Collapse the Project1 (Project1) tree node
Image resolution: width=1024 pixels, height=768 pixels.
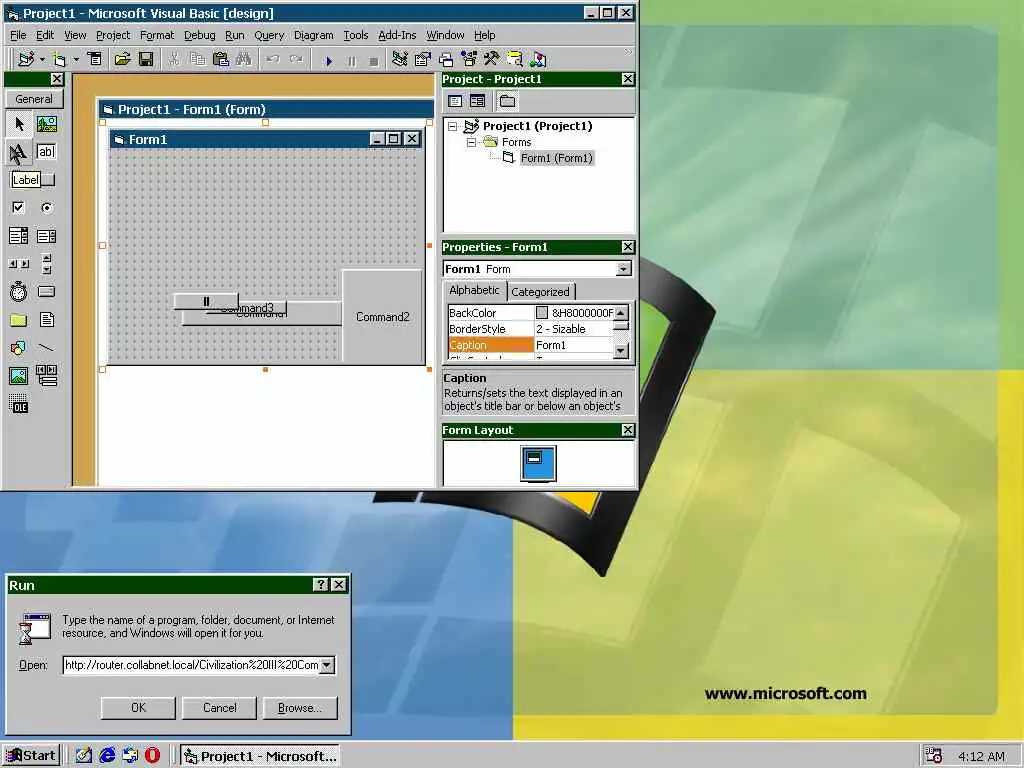pos(453,127)
